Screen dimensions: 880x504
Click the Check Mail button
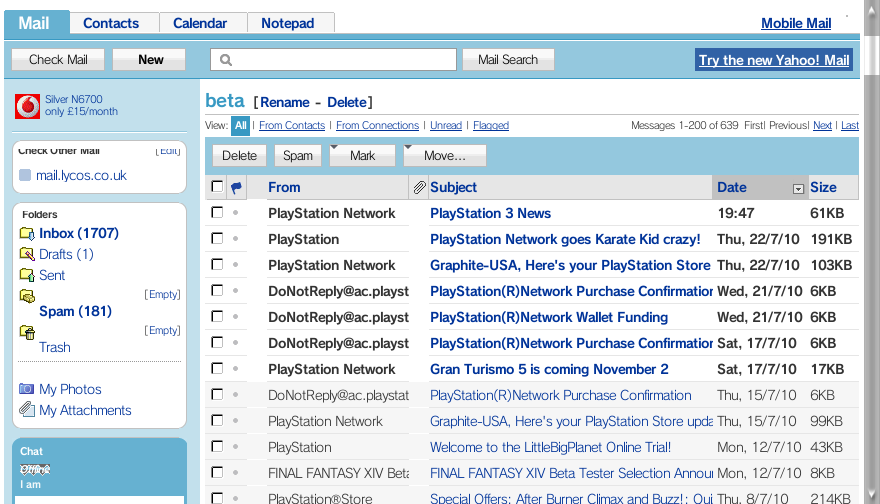58,59
